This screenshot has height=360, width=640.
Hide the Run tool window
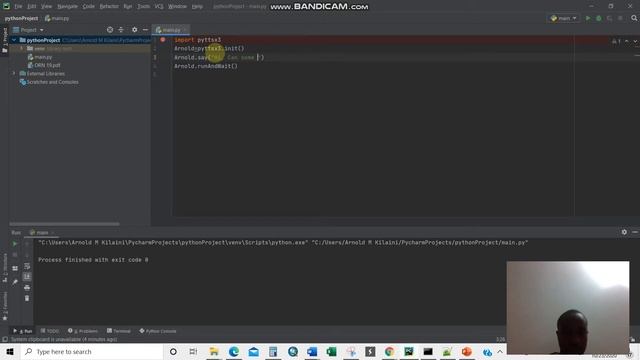pos(635,232)
